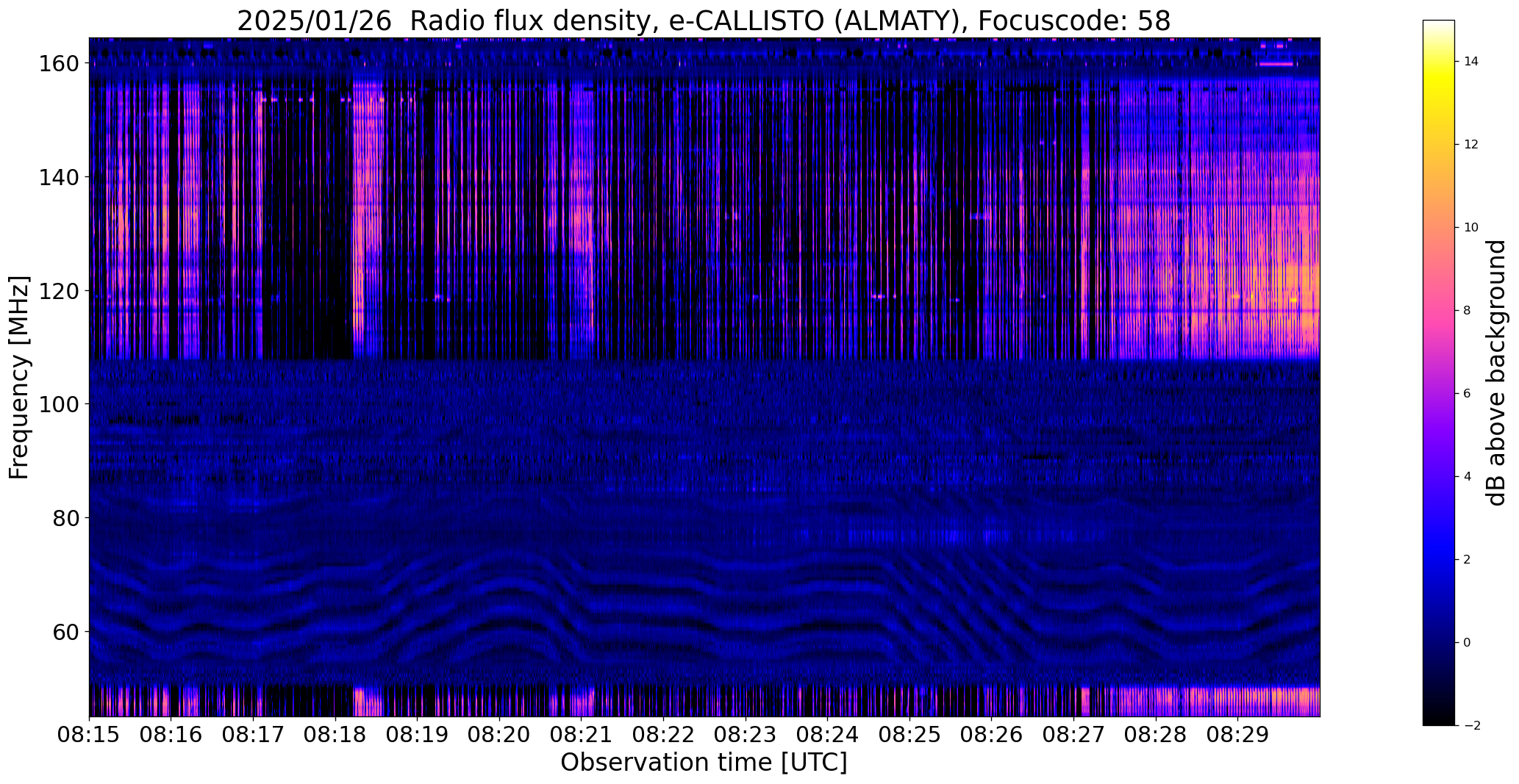This screenshot has width=1519, height=784.
Task: Select the 'Observation time [UTC]' axis label
Action: point(704,763)
